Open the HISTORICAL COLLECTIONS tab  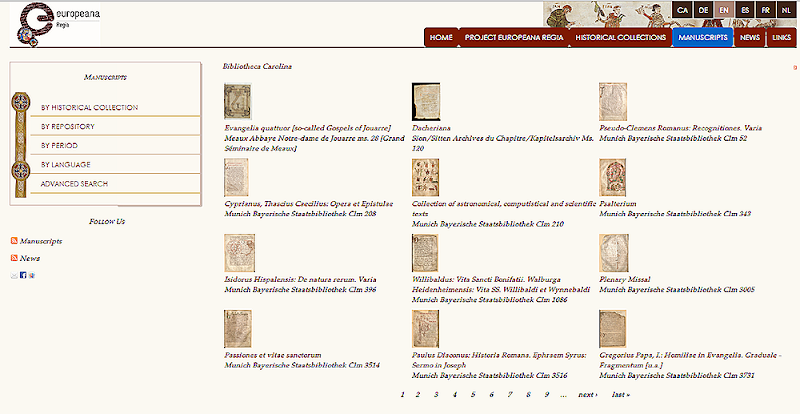620,37
